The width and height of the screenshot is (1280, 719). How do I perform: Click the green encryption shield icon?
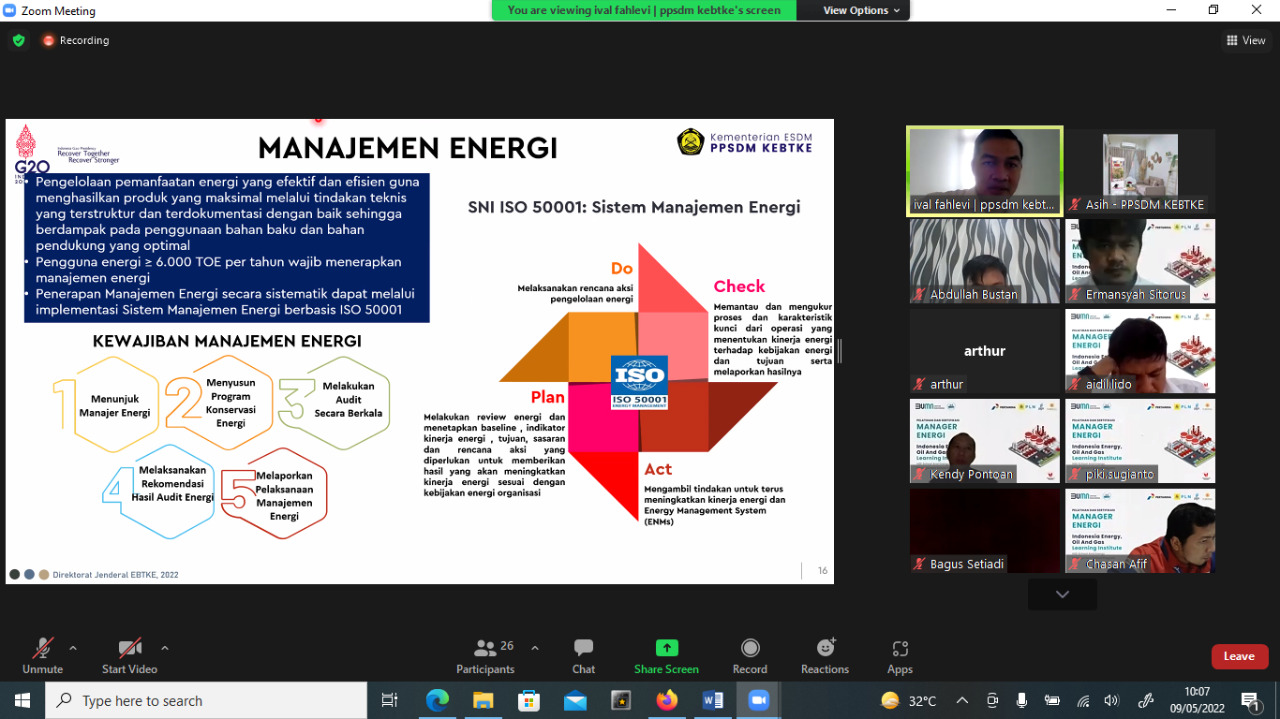click(x=18, y=40)
